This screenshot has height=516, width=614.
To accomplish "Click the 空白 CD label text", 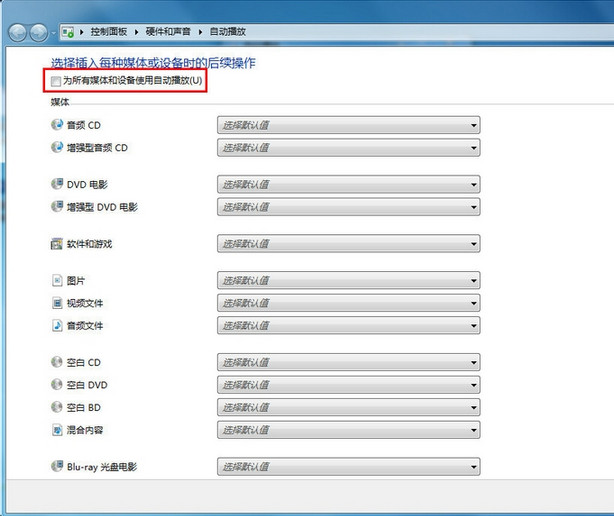I will (x=83, y=363).
